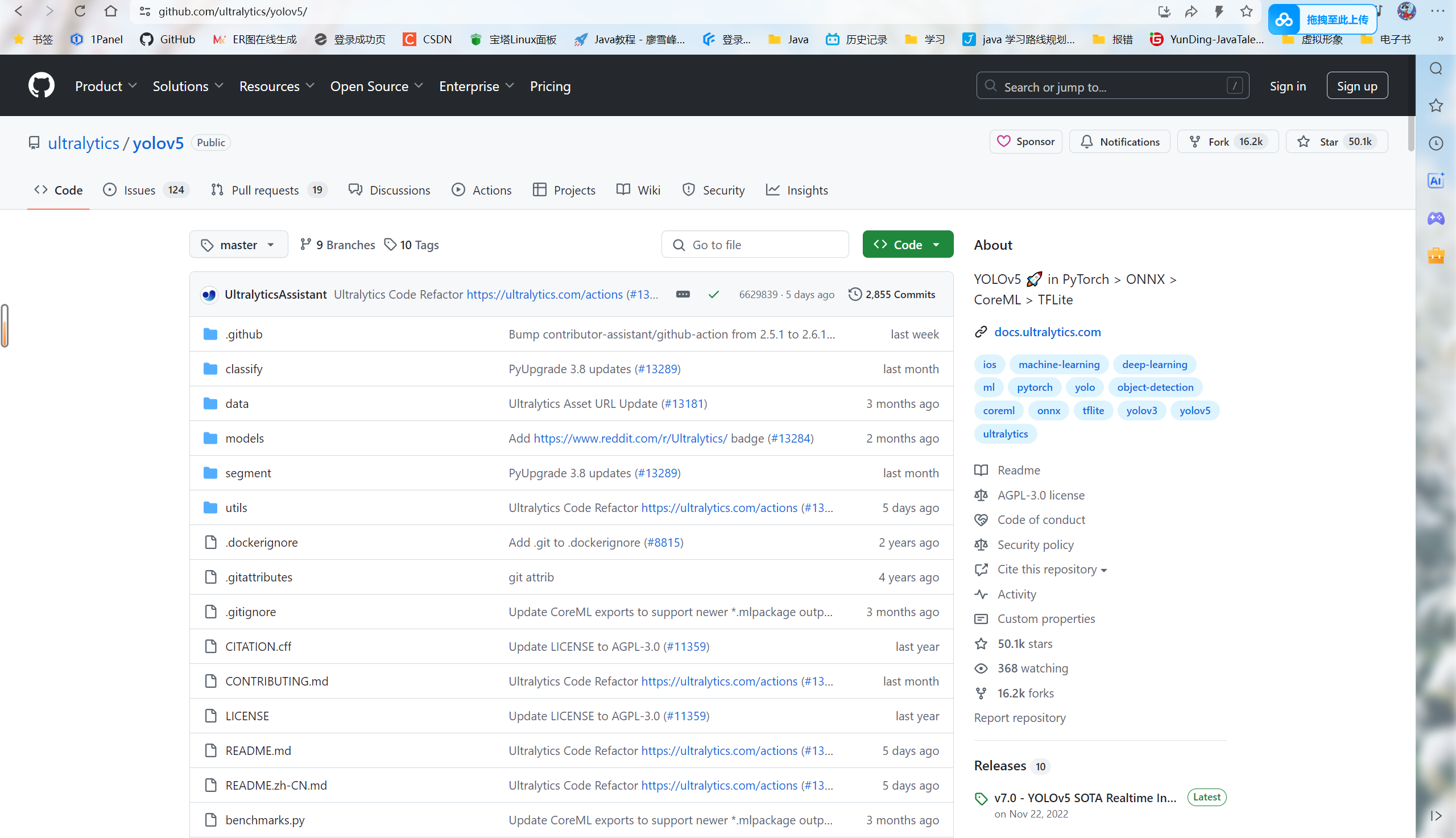This screenshot has height=838, width=1456.
Task: Open docs.ultralytics.com link
Action: click(x=1047, y=332)
